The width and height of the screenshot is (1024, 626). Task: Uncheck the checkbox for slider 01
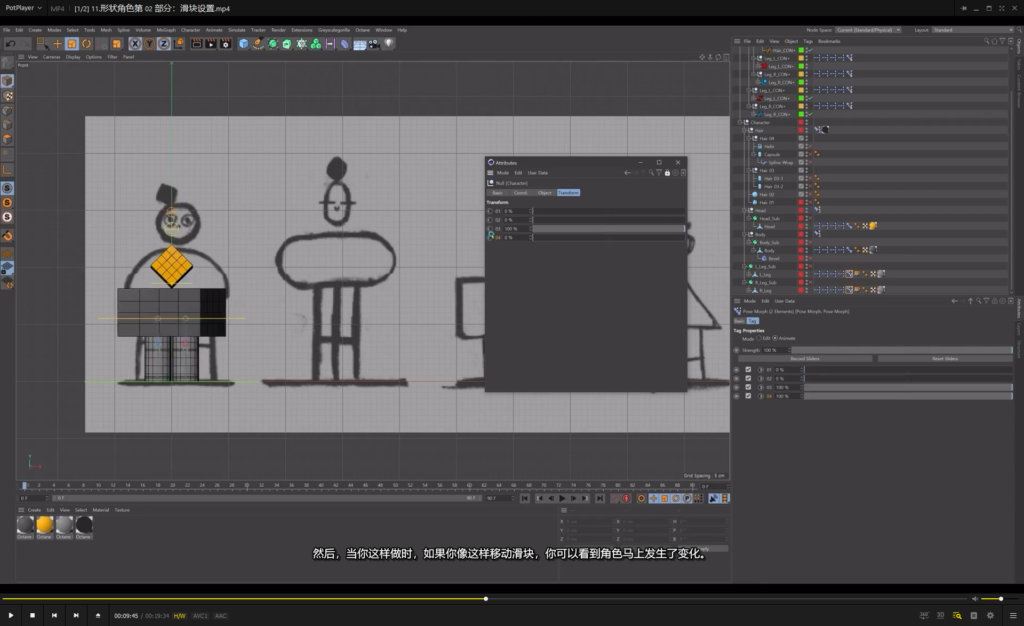click(748, 370)
